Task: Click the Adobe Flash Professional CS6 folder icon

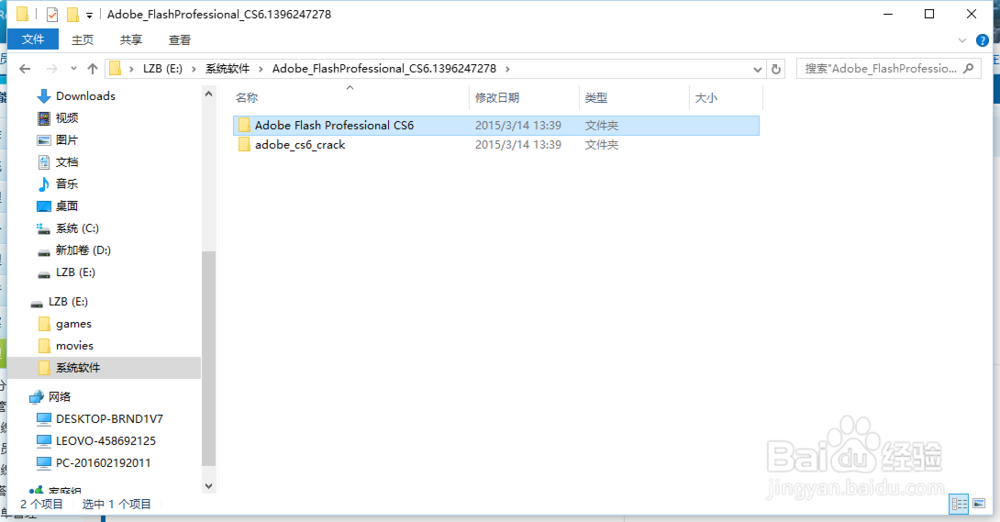Action: tap(244, 125)
